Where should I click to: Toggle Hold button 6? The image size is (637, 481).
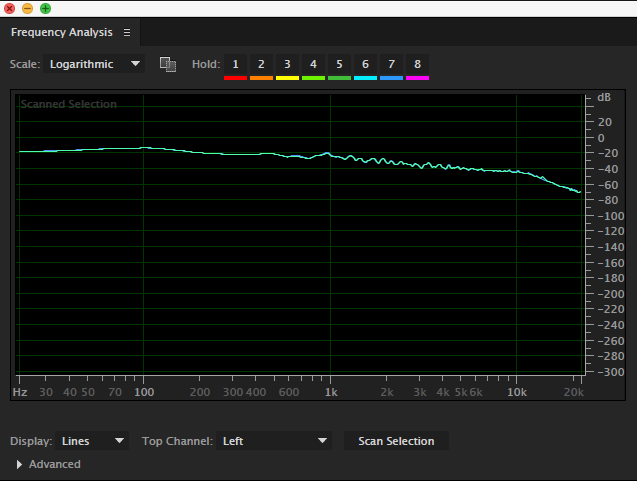pyautogui.click(x=365, y=67)
